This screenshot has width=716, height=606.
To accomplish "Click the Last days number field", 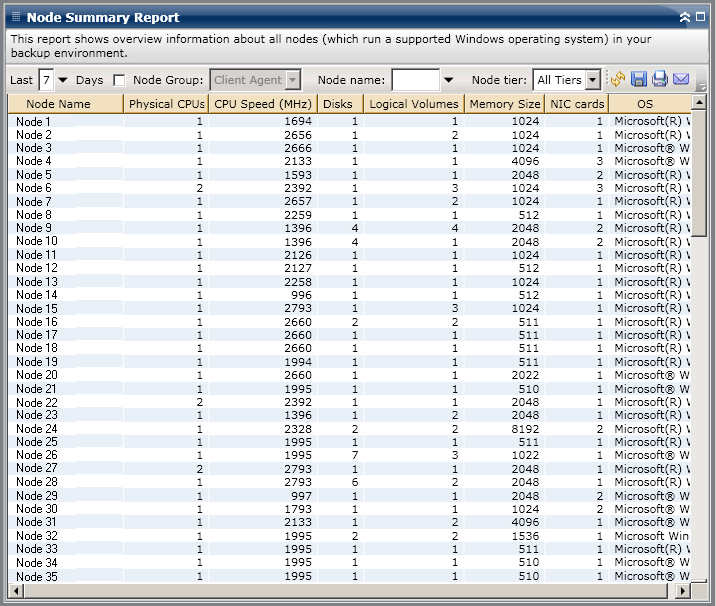I will point(47,80).
